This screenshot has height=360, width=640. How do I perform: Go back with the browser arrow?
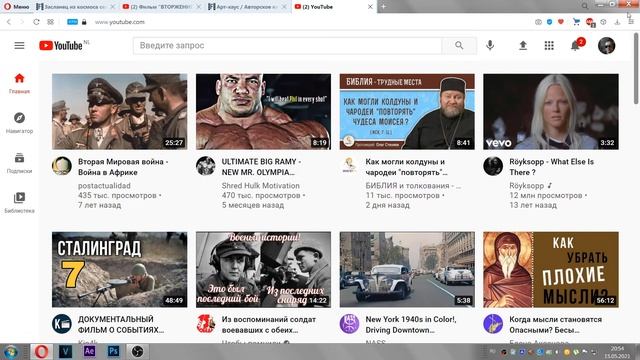[x=9, y=22]
